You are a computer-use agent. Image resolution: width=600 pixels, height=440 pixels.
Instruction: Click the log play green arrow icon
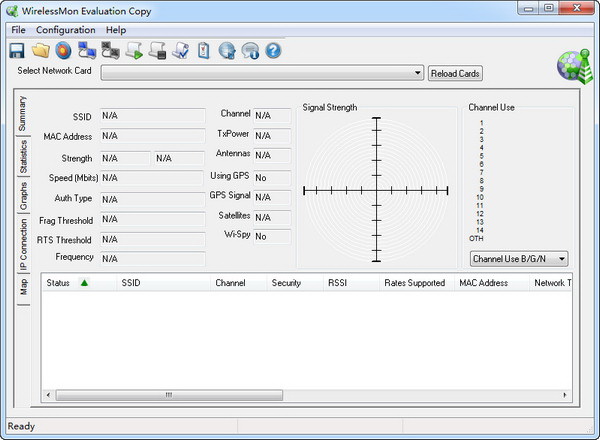pyautogui.click(x=134, y=51)
